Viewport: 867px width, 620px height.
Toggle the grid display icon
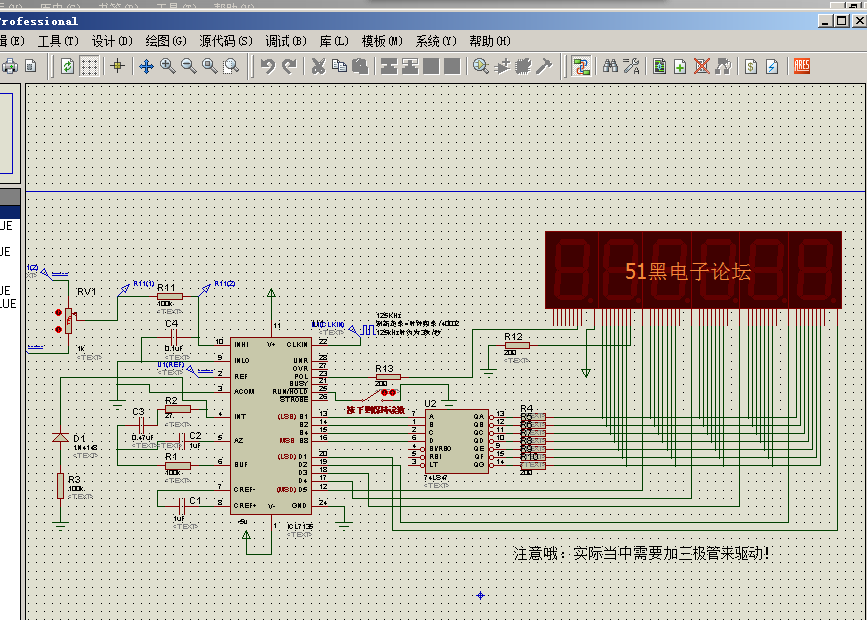point(89,66)
